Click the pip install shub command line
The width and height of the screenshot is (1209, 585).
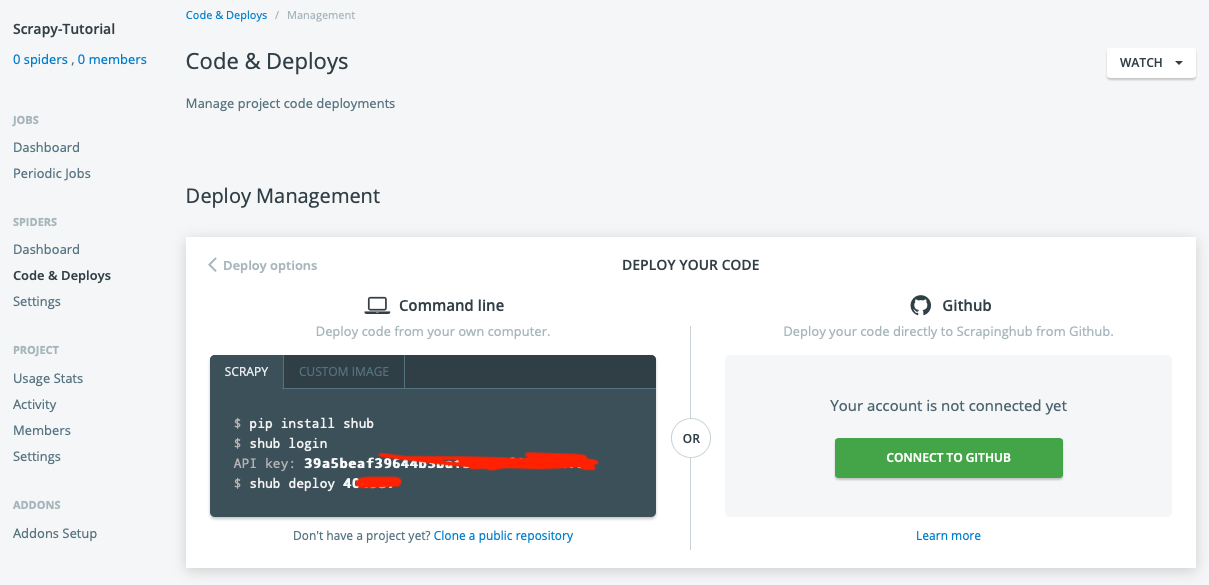click(x=310, y=423)
